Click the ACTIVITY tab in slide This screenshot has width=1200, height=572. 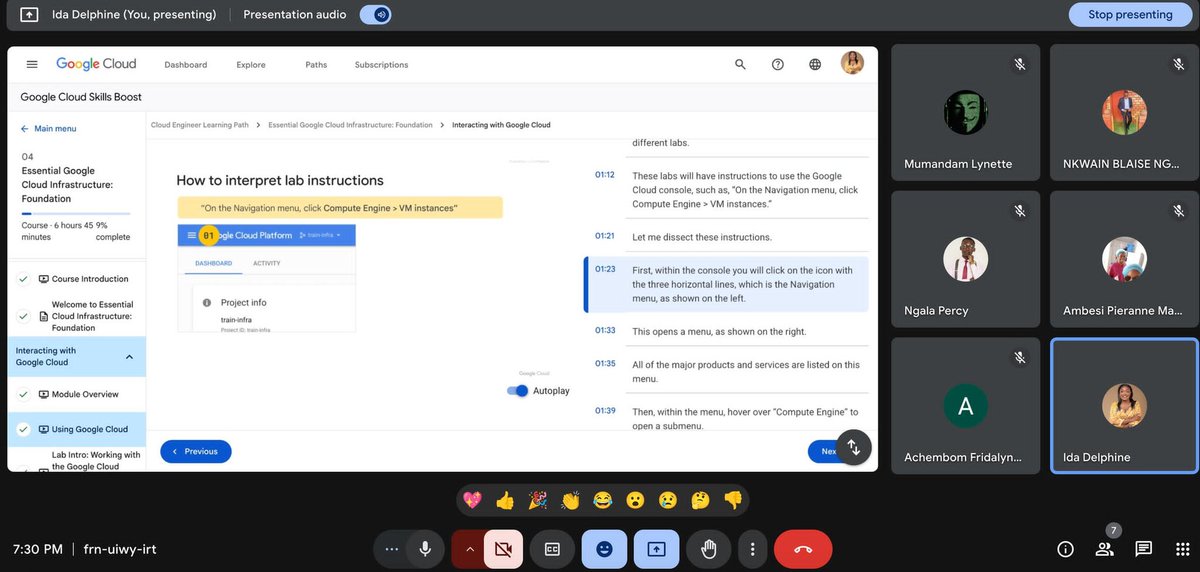click(267, 263)
